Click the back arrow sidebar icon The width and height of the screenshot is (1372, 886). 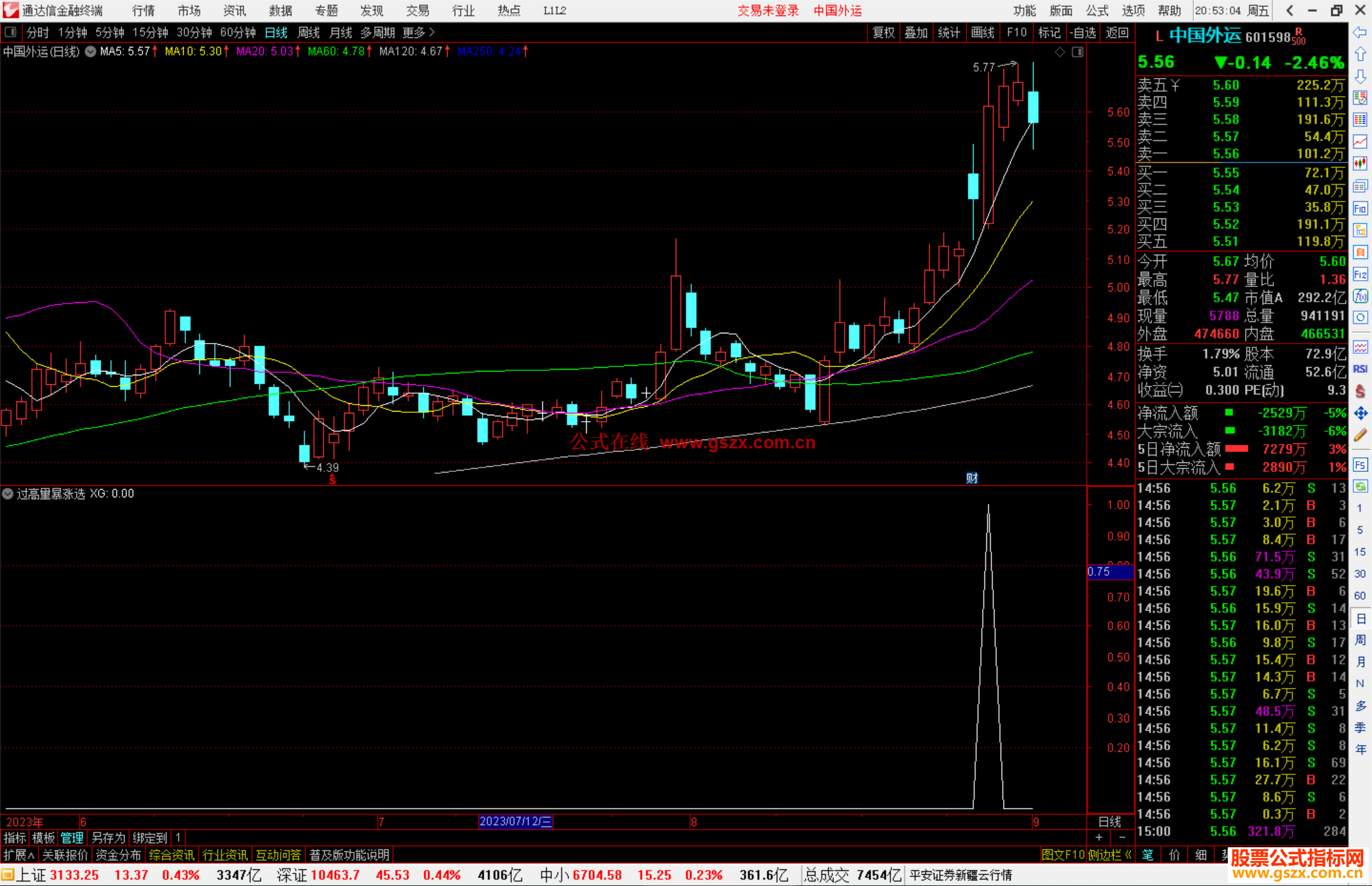coord(1360,32)
